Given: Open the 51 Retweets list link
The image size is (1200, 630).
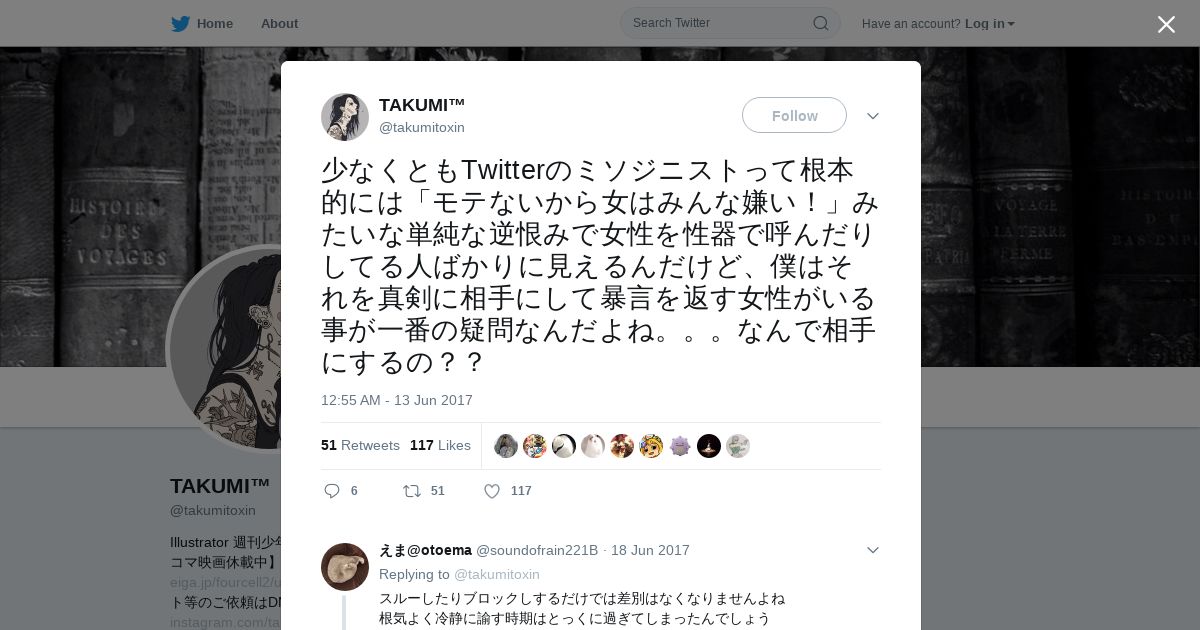Looking at the screenshot, I should click(x=360, y=445).
